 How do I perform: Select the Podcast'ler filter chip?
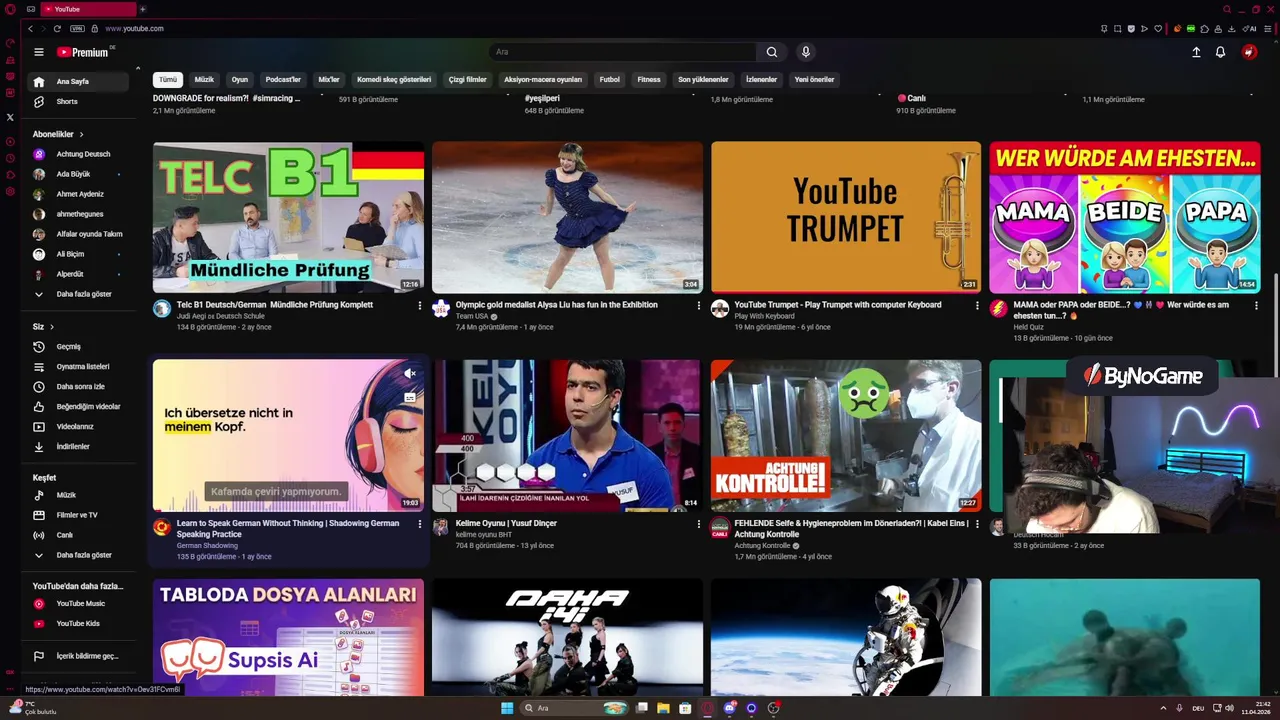click(283, 79)
